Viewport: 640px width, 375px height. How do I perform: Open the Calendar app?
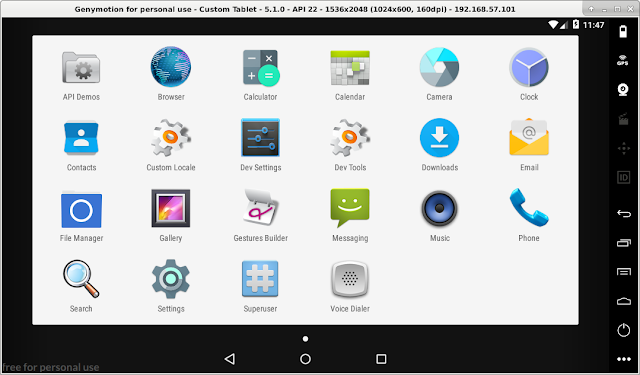(350, 75)
